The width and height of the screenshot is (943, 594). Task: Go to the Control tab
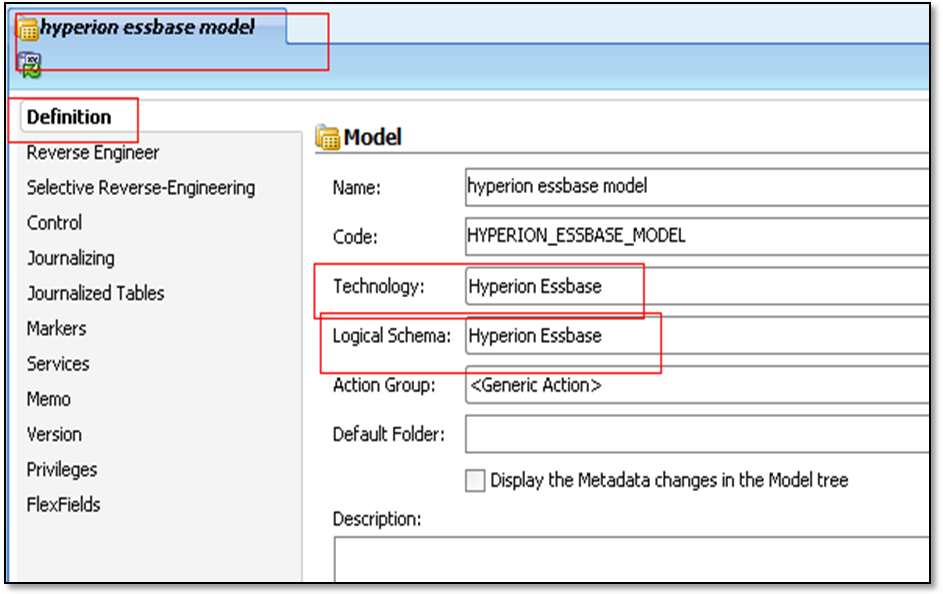click(x=54, y=222)
